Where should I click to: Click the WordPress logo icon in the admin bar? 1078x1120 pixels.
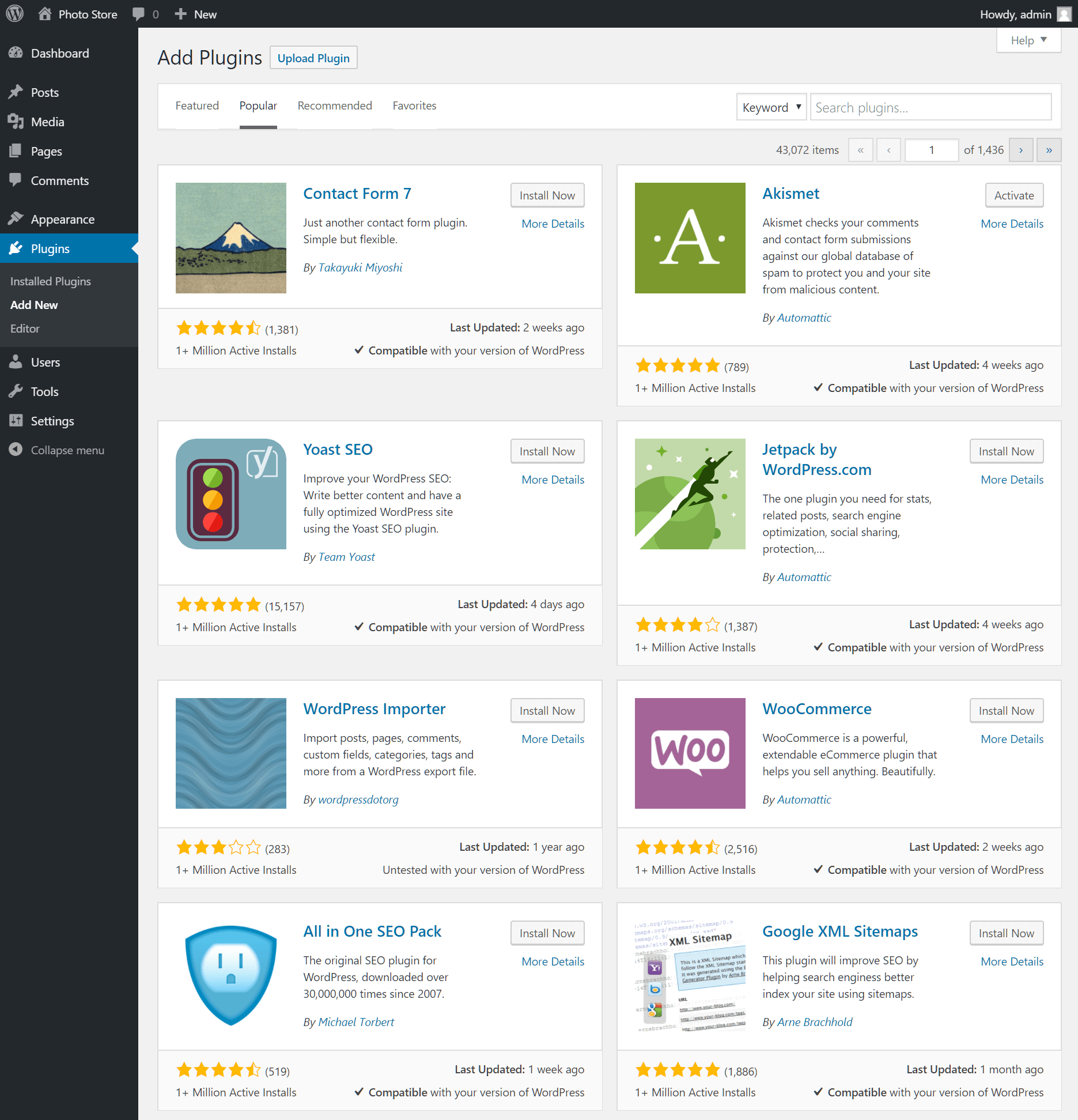[x=14, y=14]
